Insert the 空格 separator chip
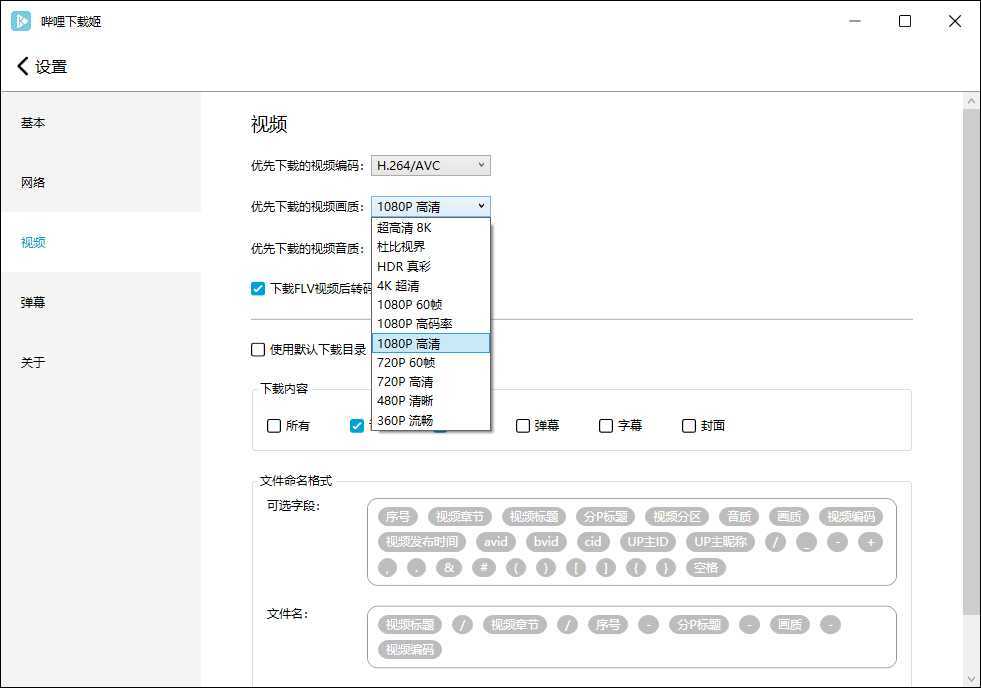Screen dimensions: 981x688 (x=707, y=567)
